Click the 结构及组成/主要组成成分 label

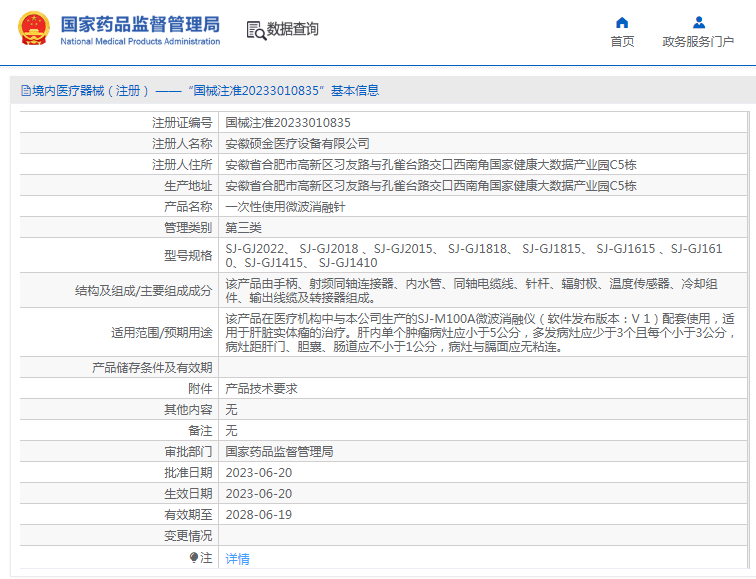click(x=144, y=291)
